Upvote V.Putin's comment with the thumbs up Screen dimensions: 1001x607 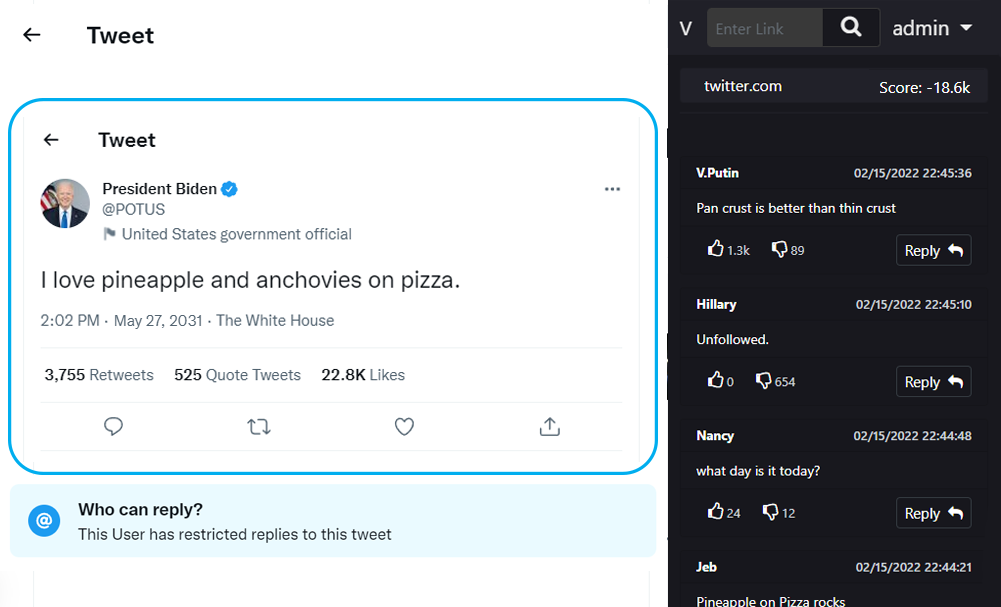pos(715,249)
